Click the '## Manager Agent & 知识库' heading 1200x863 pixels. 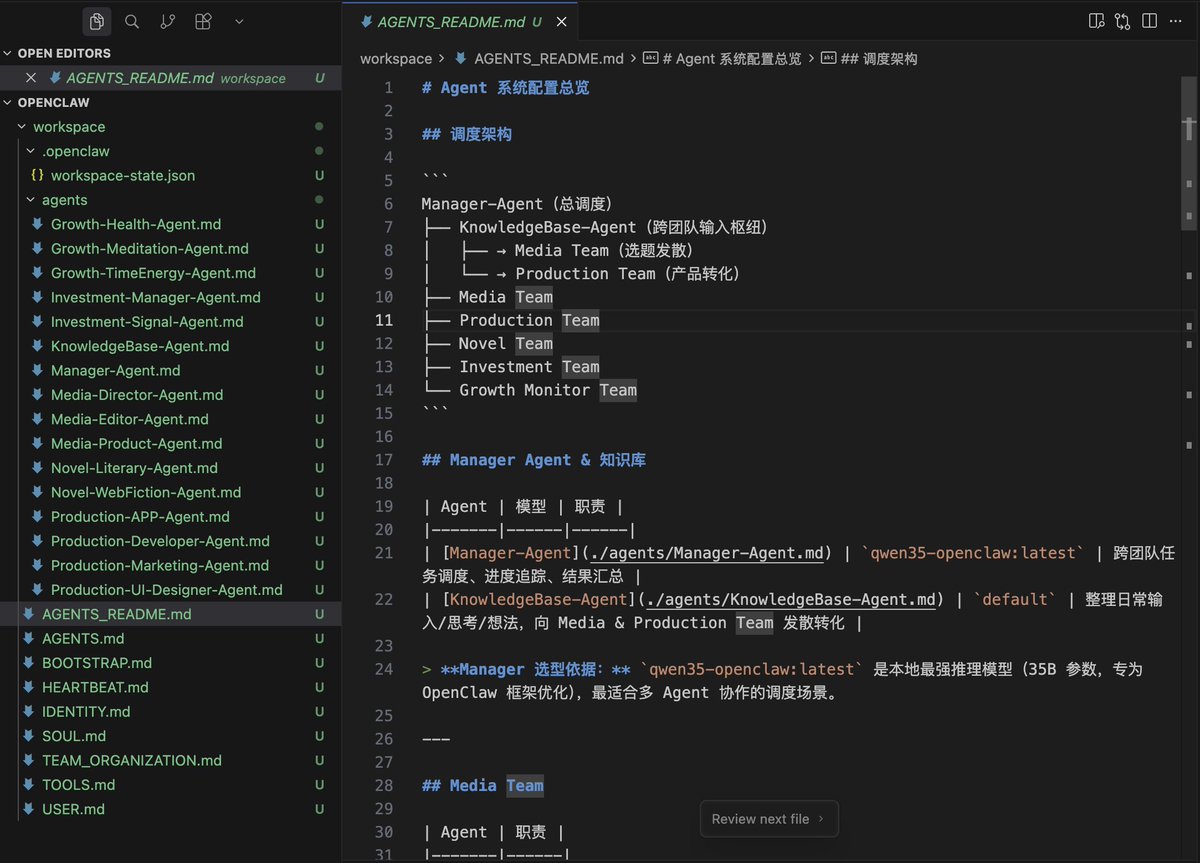(x=534, y=460)
